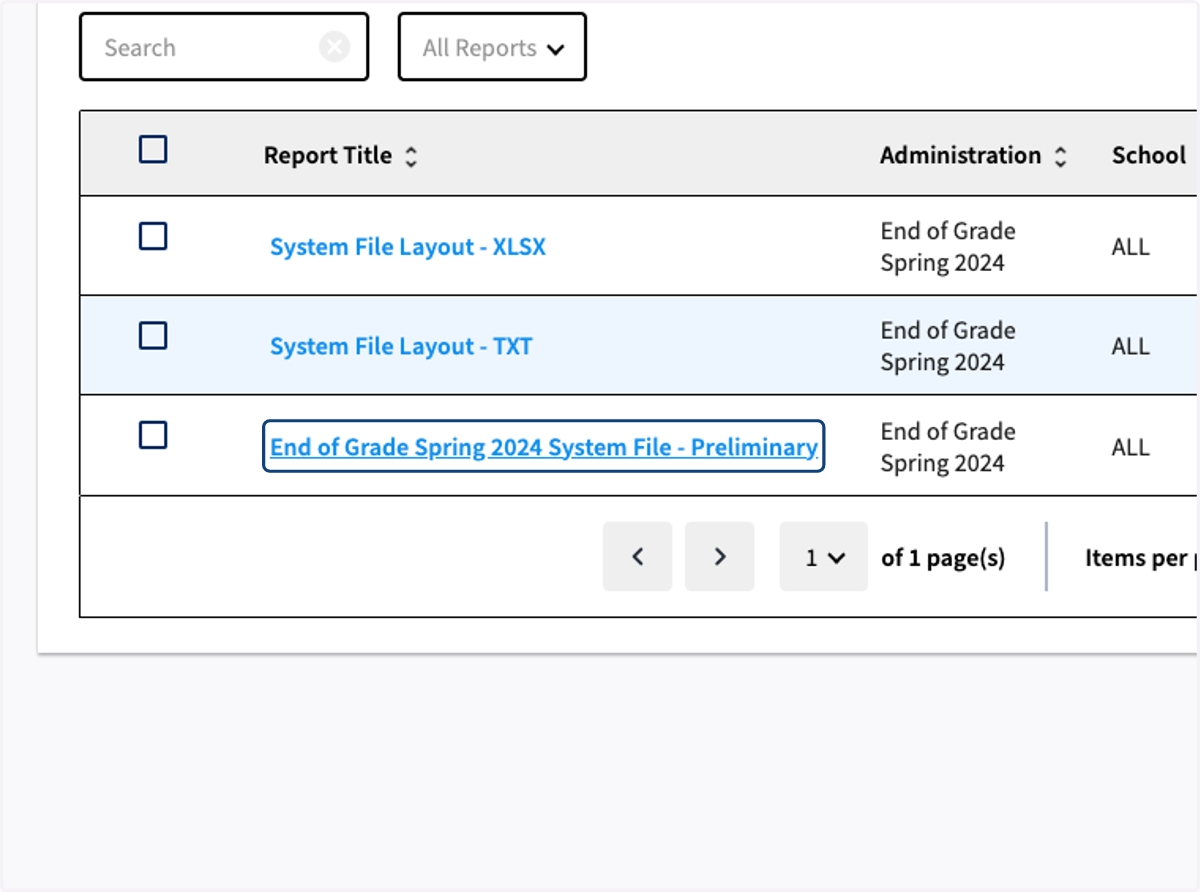Click the Report Title column header
The width and height of the screenshot is (1200, 892).
point(328,156)
